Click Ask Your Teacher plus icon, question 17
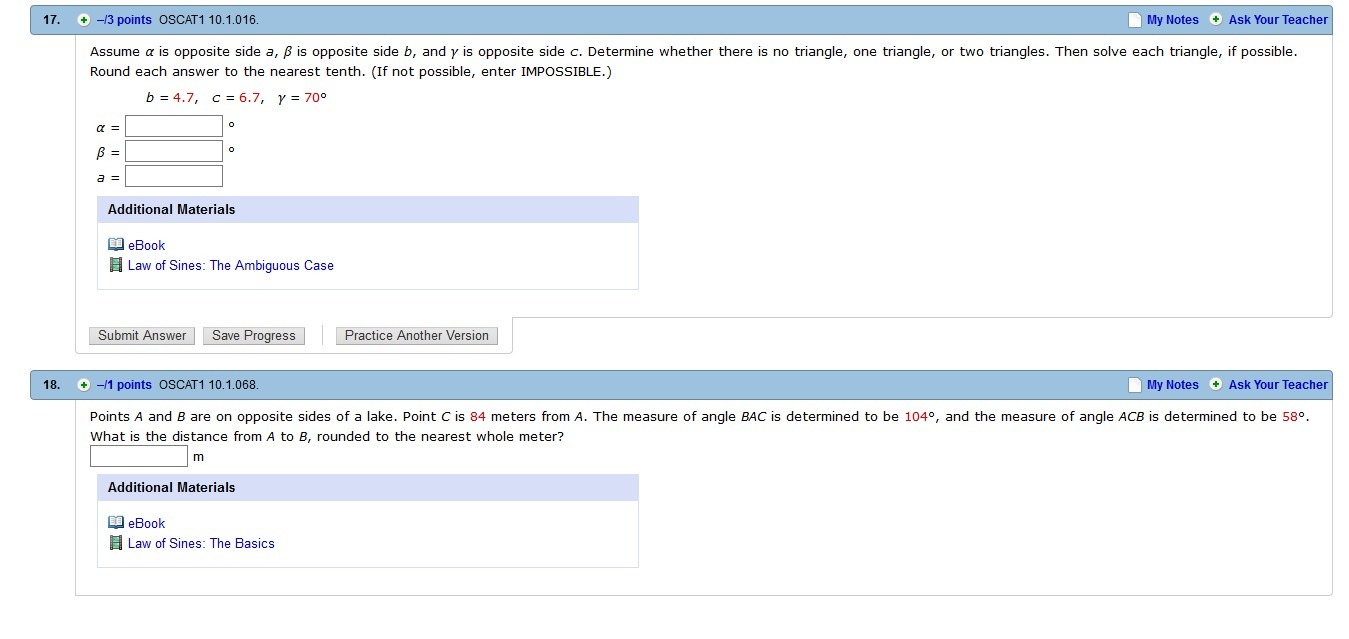Image resolution: width=1349 pixels, height=639 pixels. [x=1216, y=20]
